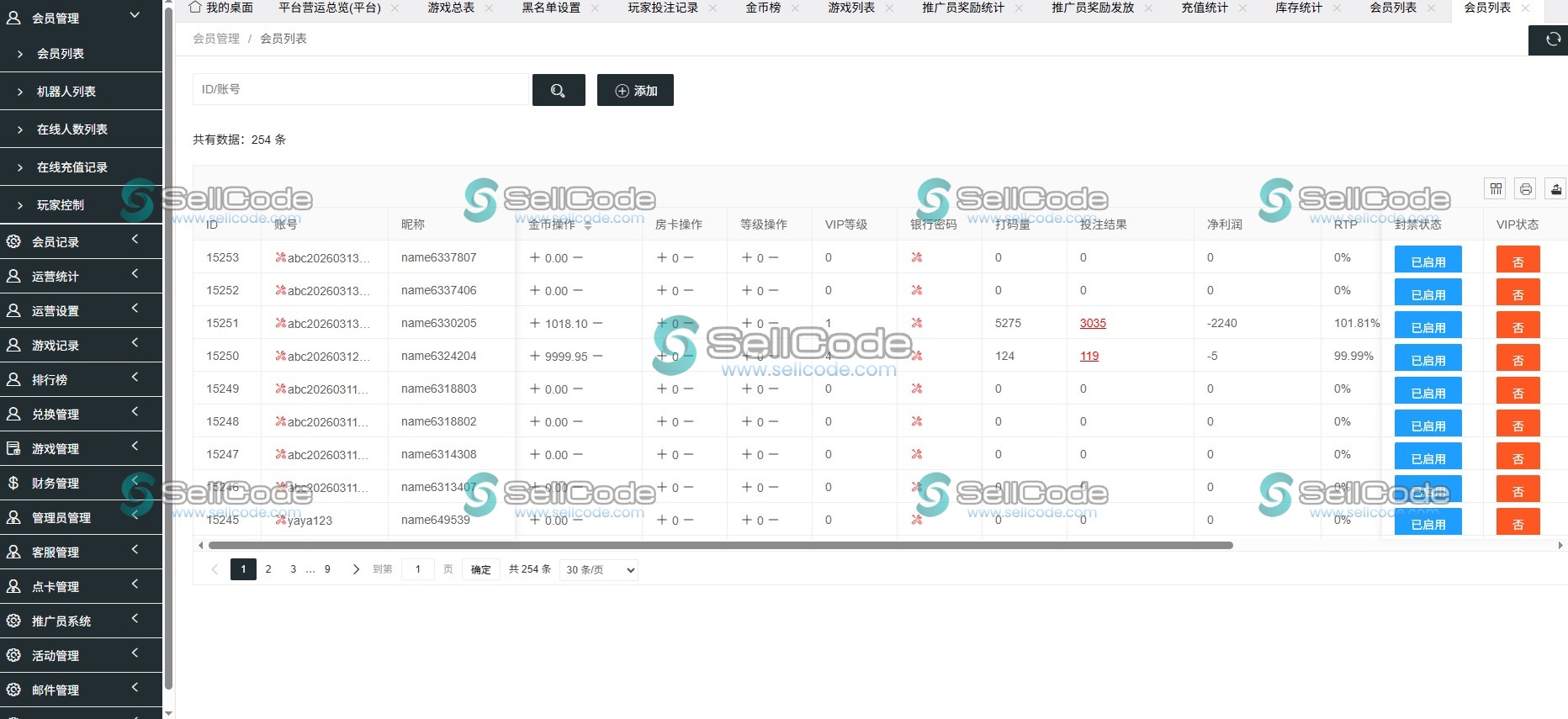
Task: Click the 推广员系统 gear icon
Action: pos(13,621)
